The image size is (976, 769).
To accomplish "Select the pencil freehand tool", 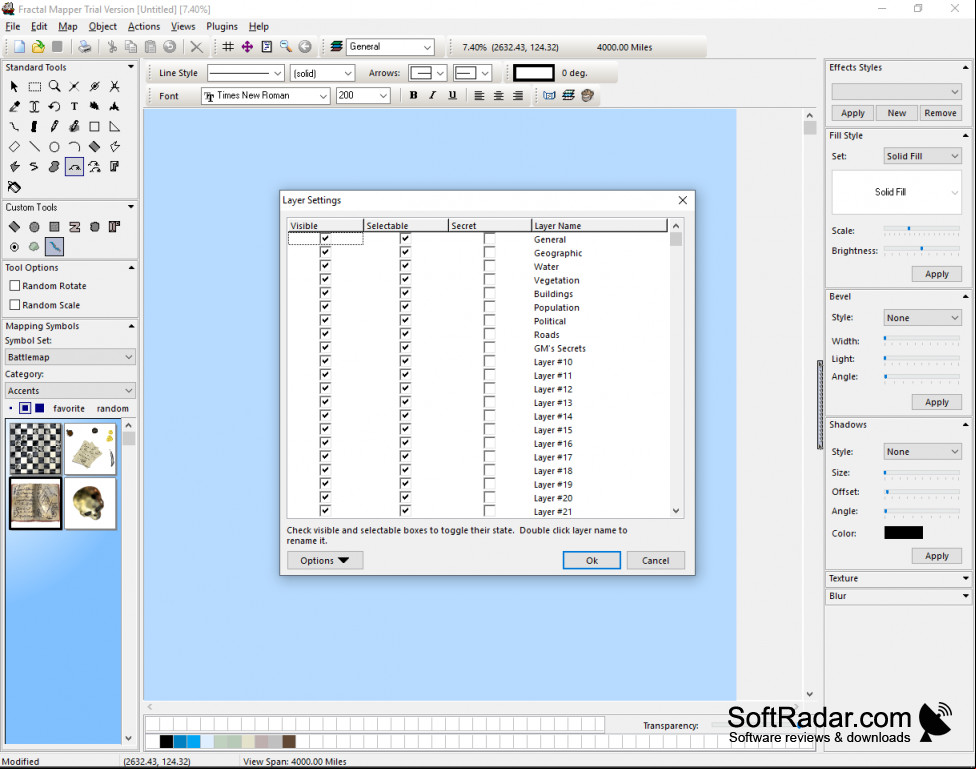I will [x=55, y=126].
